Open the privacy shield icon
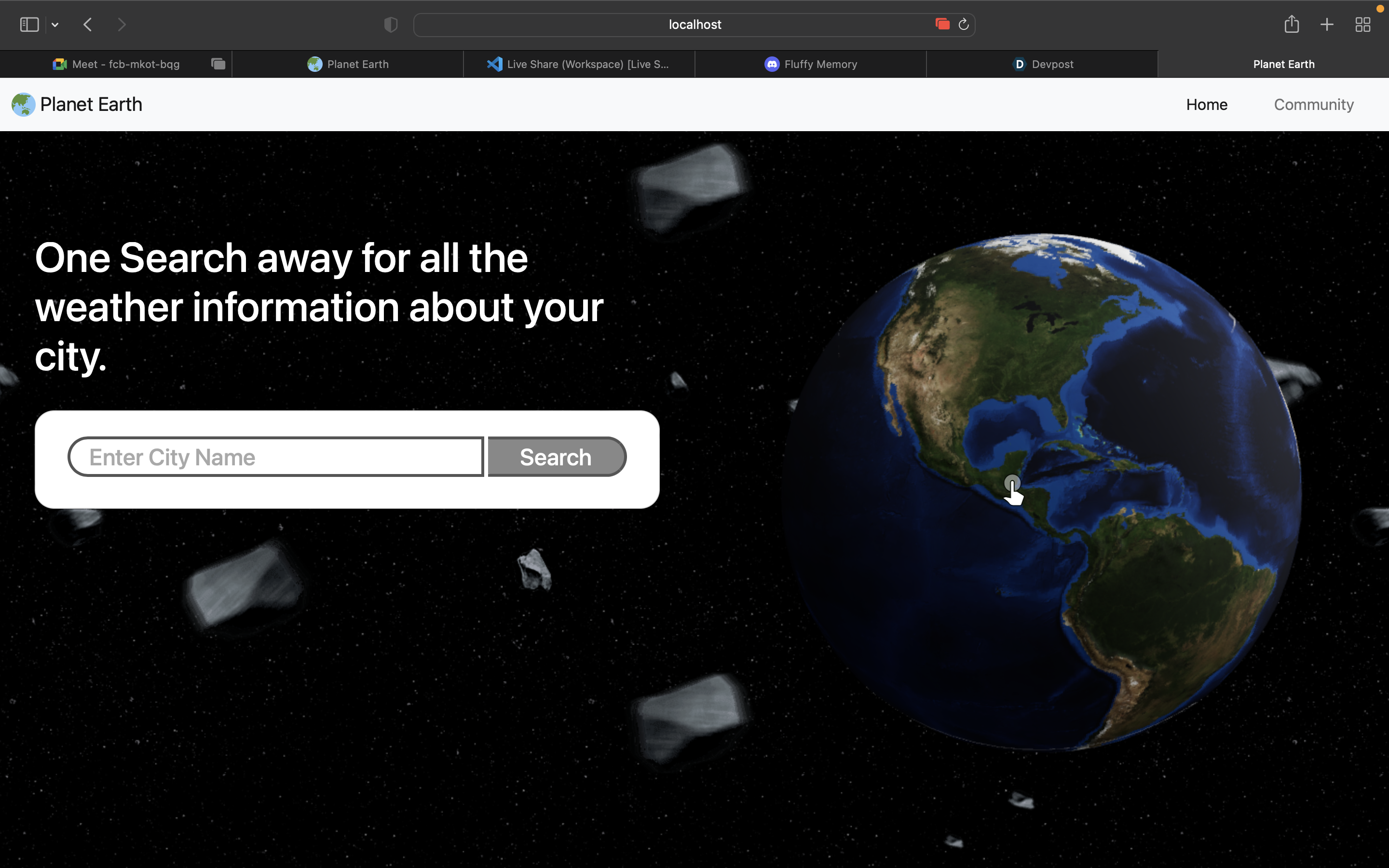Image resolution: width=1389 pixels, height=868 pixels. point(390,25)
